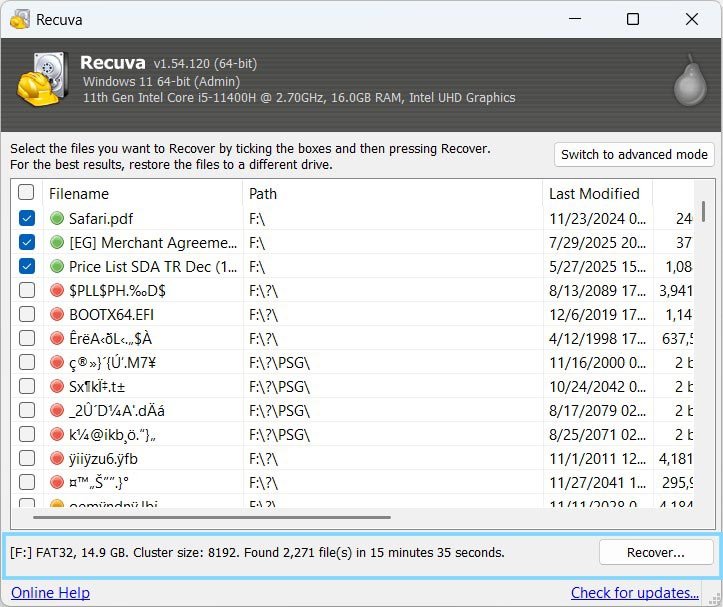Tick the checkbox for k¼@ikb¸ö file
The width and height of the screenshot is (723, 607).
pyautogui.click(x=27, y=434)
